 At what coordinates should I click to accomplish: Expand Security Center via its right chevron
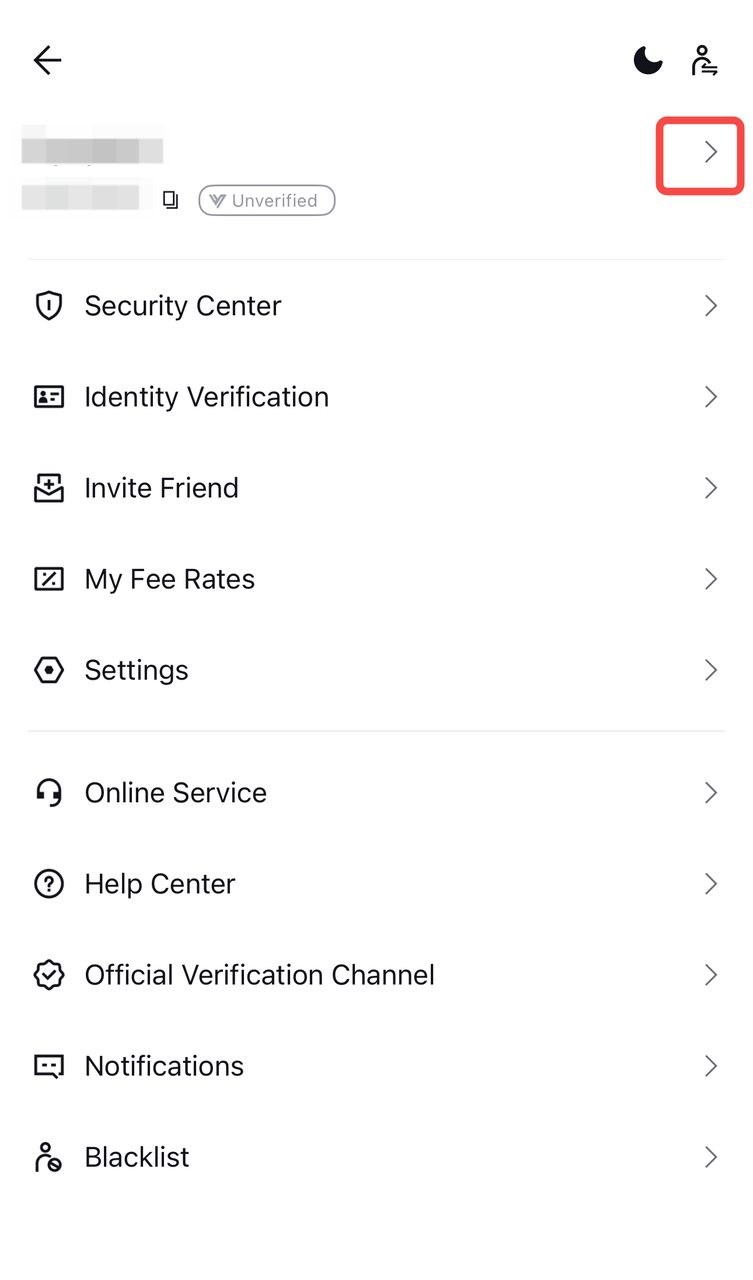click(x=711, y=305)
